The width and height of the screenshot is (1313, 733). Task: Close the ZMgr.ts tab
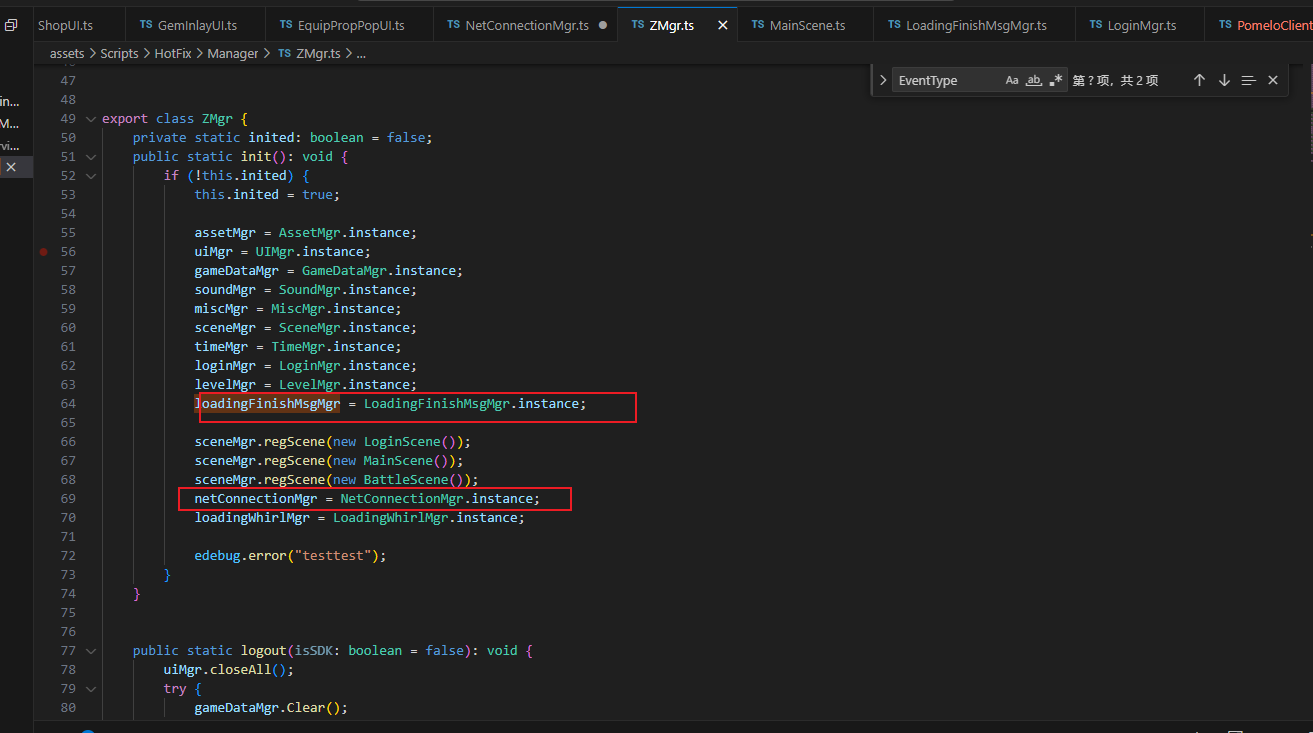tap(723, 25)
